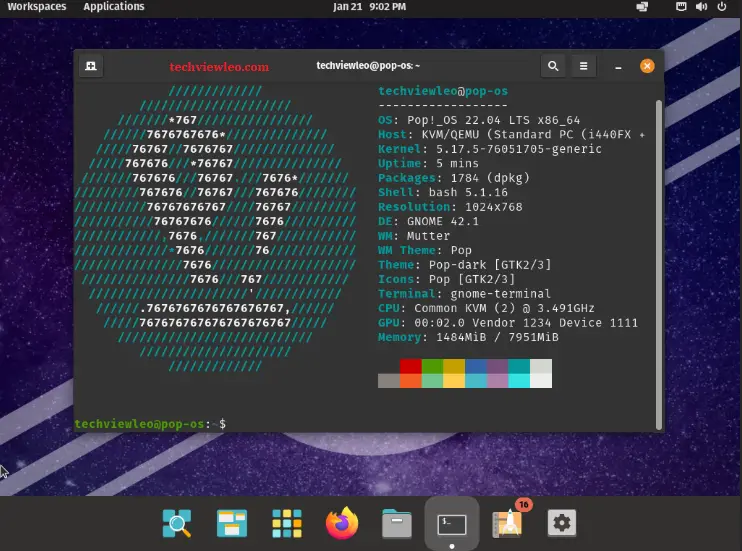The height and width of the screenshot is (551, 742).
Task: Click the Terminal: gnome-terminal line
Action: (x=465, y=293)
